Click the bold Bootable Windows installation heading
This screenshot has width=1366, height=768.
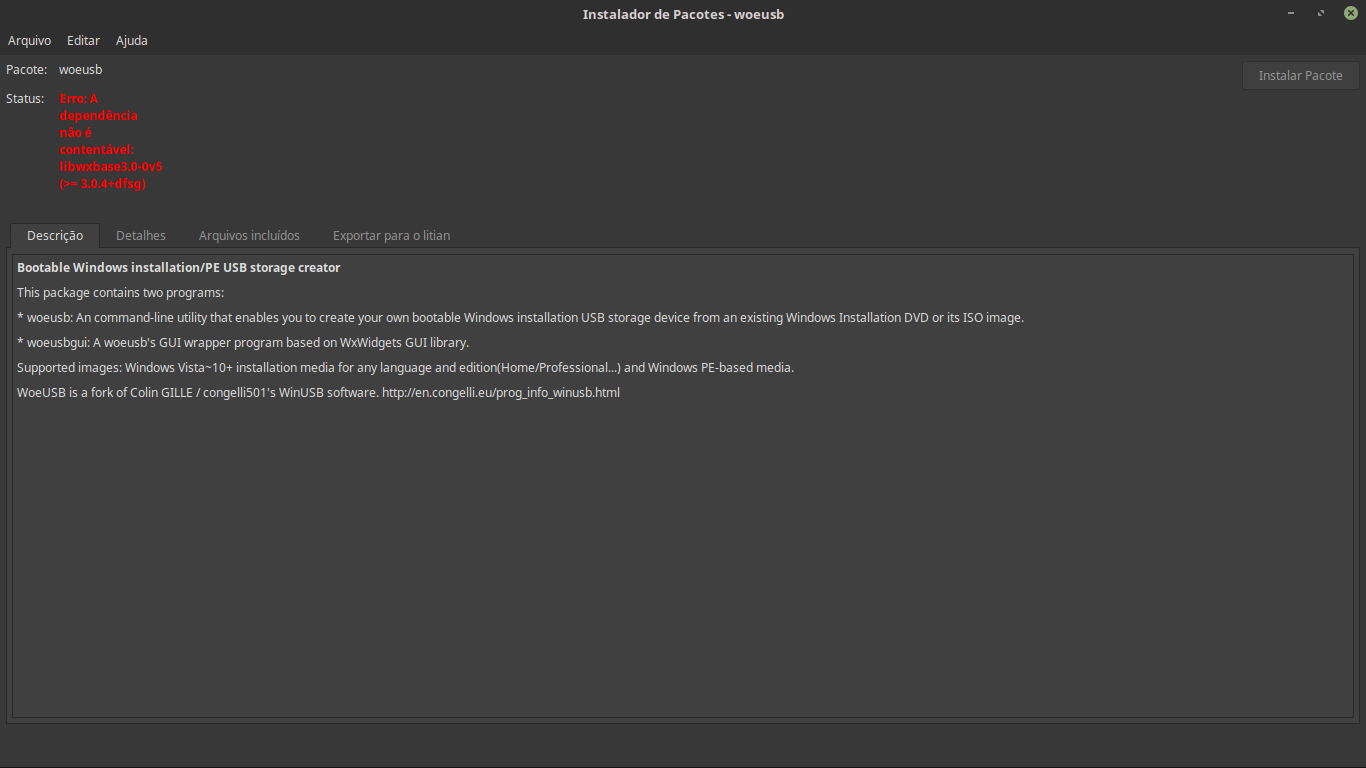click(x=178, y=268)
